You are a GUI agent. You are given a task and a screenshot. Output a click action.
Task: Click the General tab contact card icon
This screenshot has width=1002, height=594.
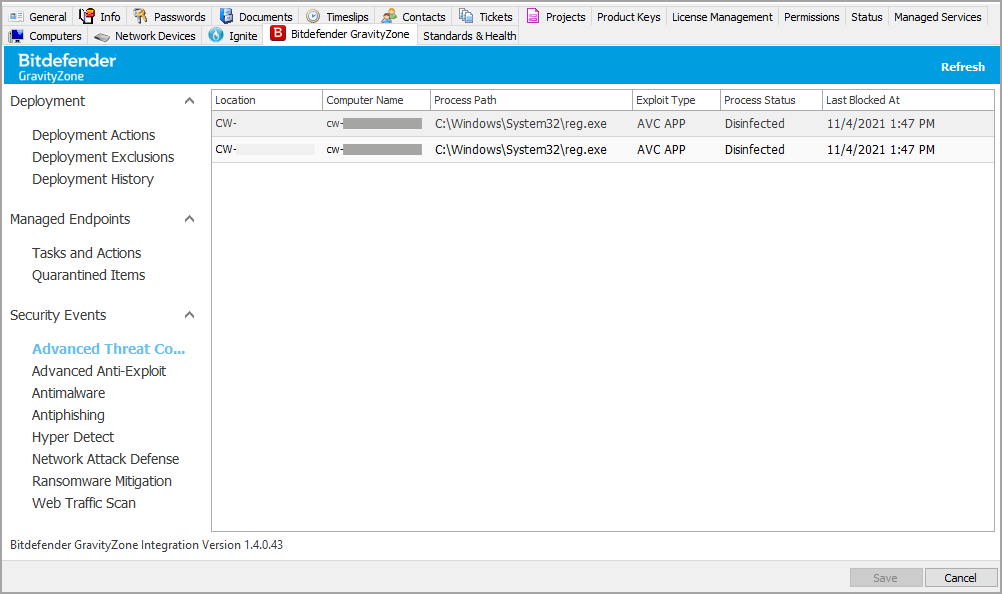tap(16, 16)
